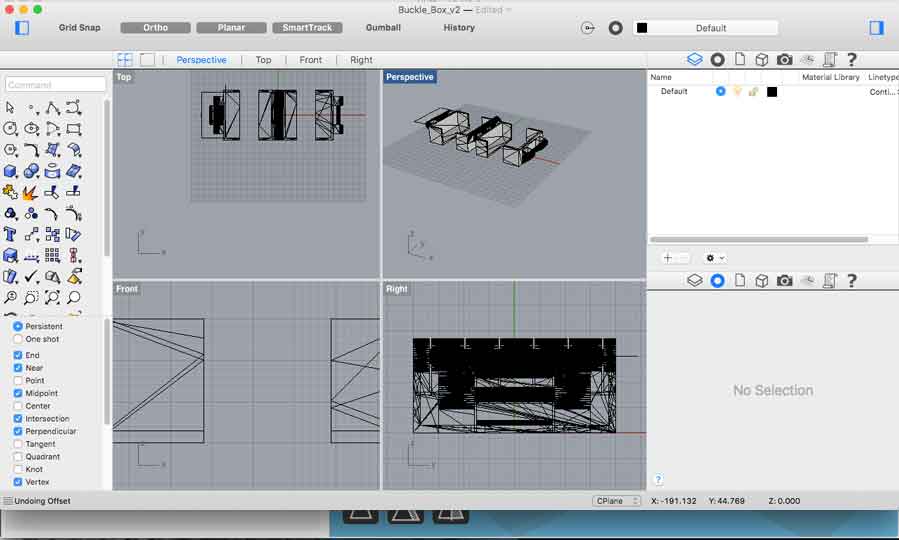This screenshot has height=540, width=899.
Task: Switch to the Front viewport tab
Action: tap(310, 60)
